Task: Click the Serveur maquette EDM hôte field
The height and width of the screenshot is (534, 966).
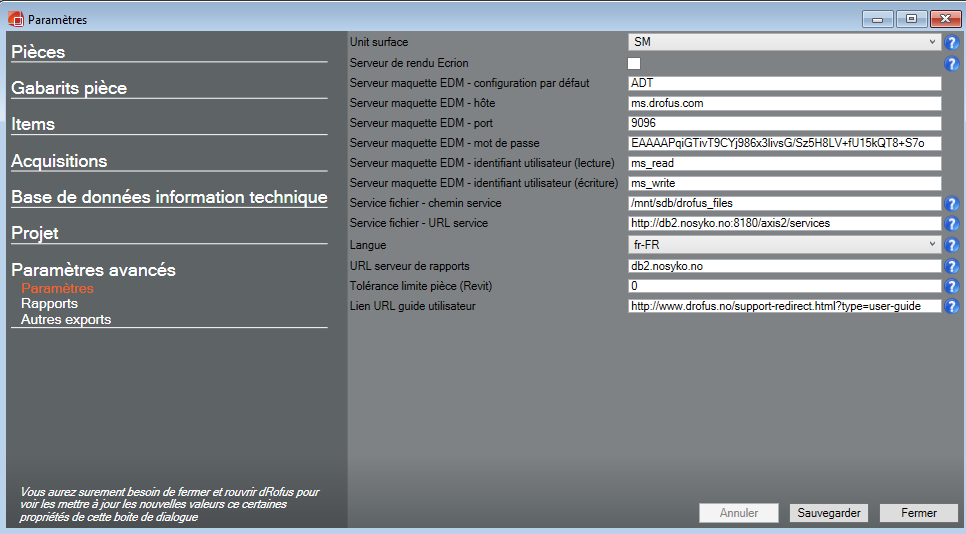Action: [784, 103]
